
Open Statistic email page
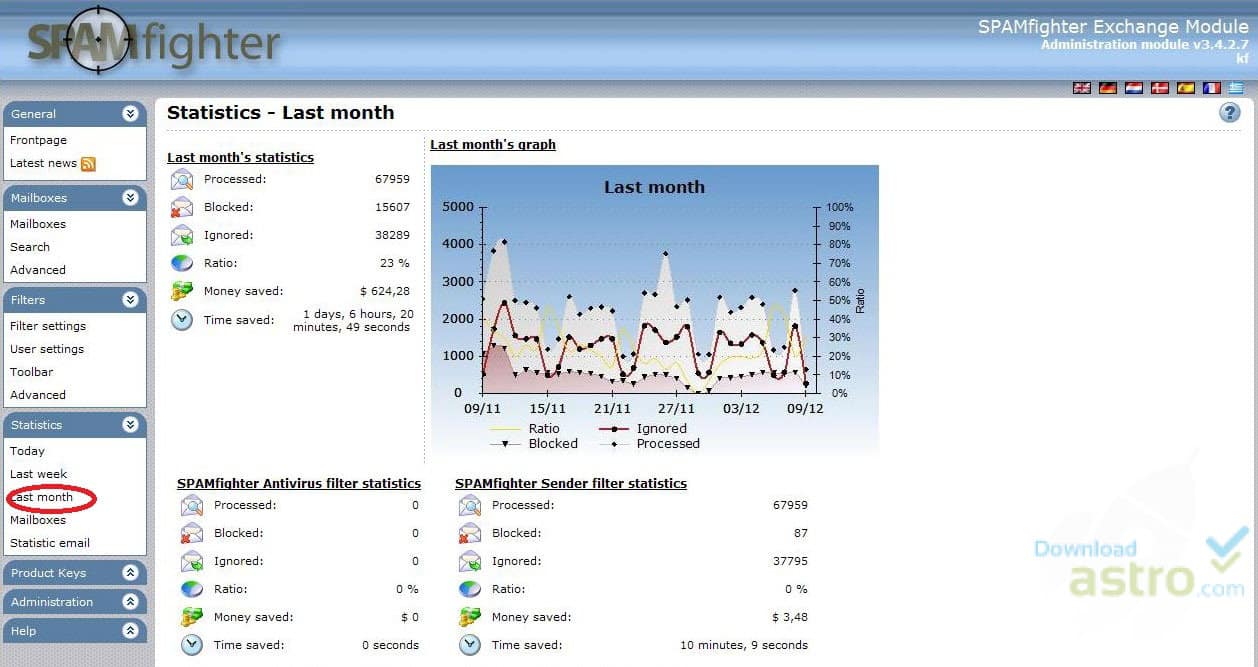pyautogui.click(x=50, y=543)
